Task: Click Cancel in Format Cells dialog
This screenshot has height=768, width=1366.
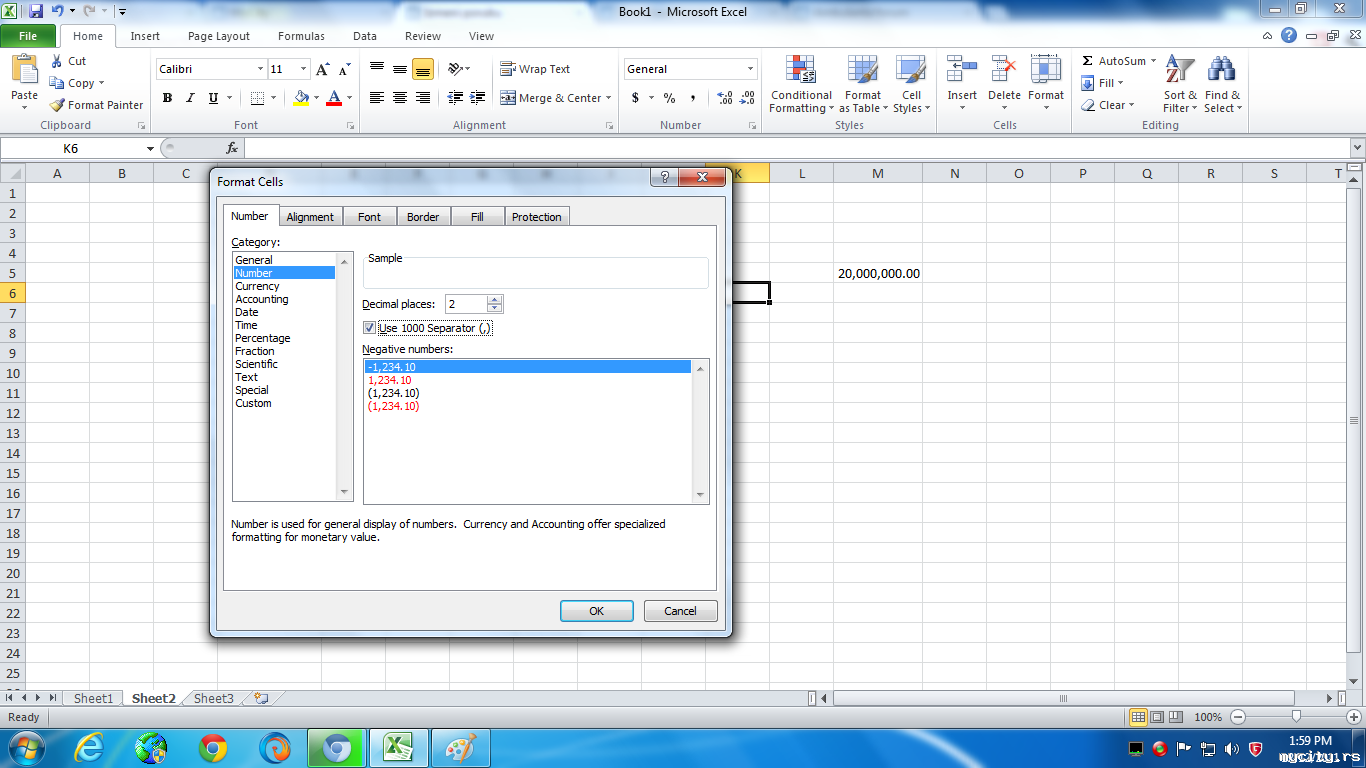Action: coord(680,611)
